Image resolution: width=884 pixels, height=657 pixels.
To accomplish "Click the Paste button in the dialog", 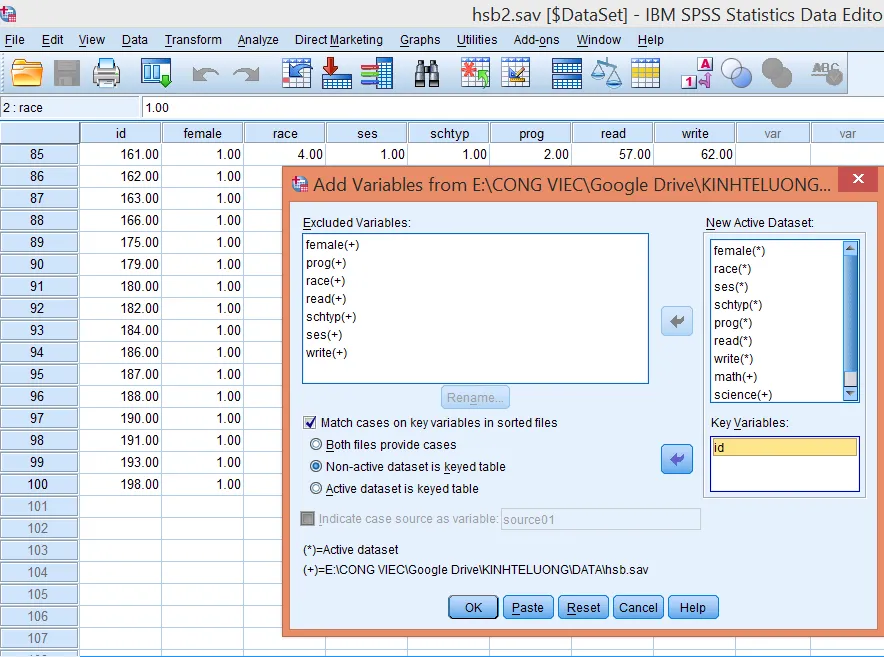I will point(527,607).
